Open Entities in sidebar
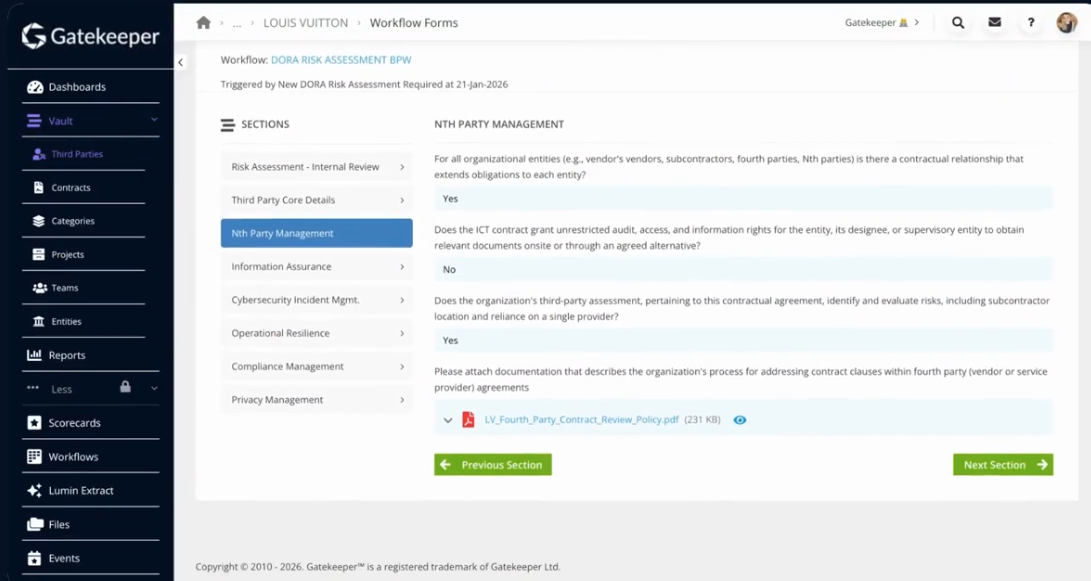The image size is (1091, 581). [66, 321]
